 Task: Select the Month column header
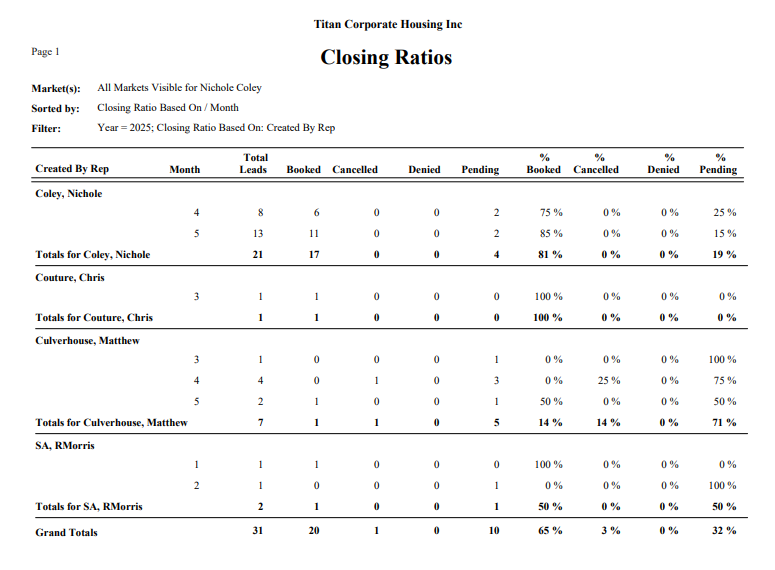tap(185, 170)
